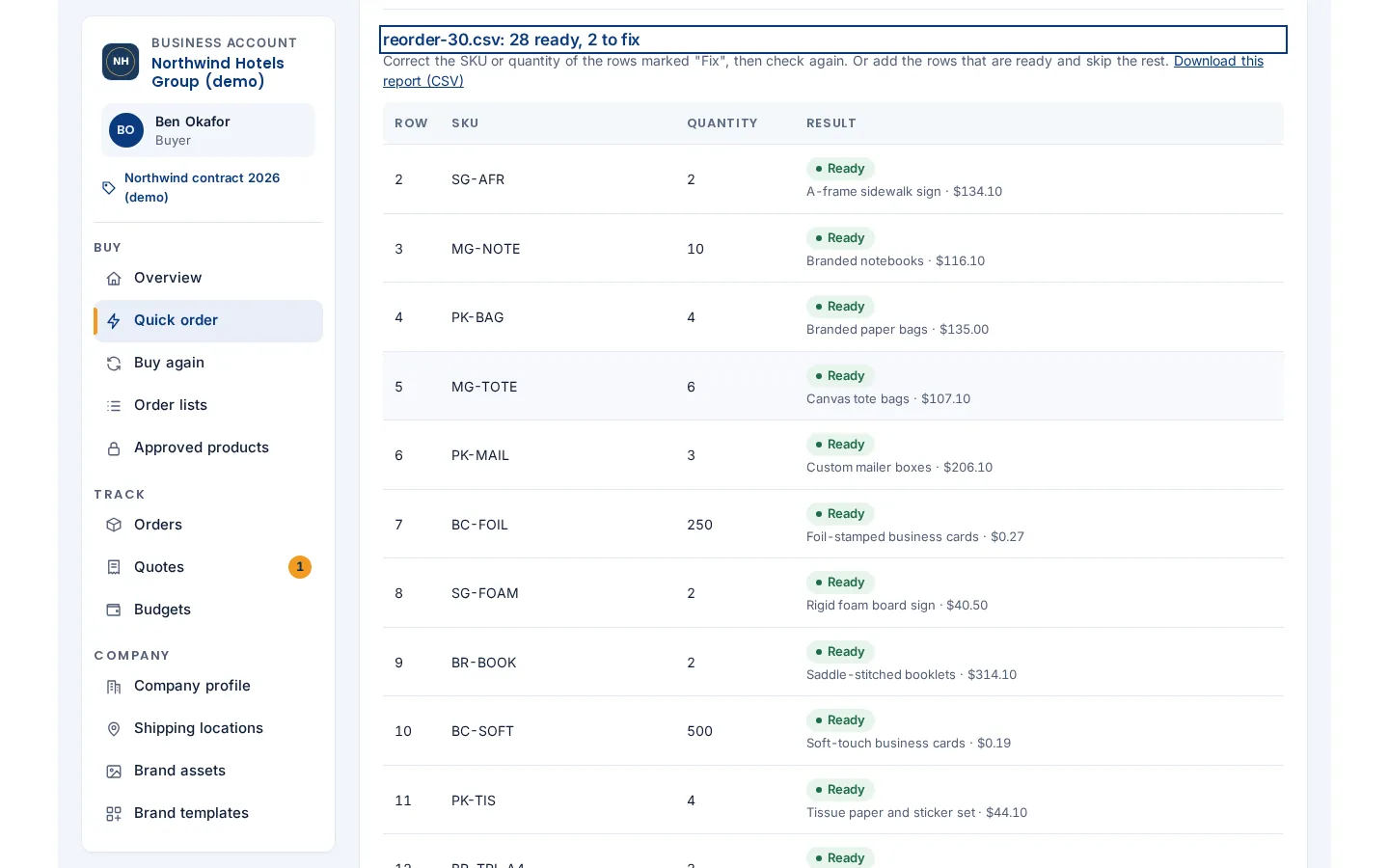Open Shipping locations page
This screenshot has width=1389, height=868.
[208, 729]
